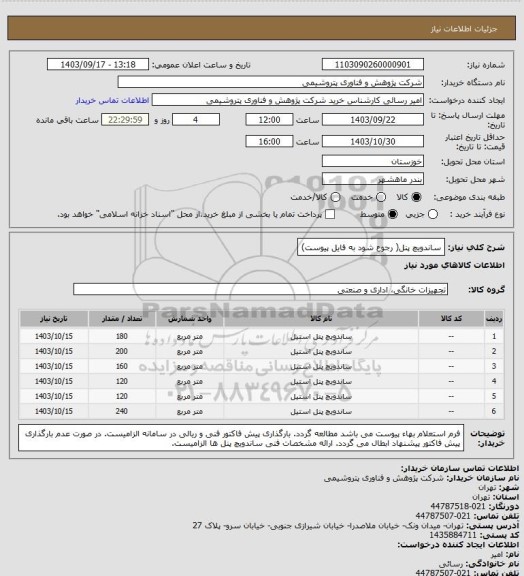The height and width of the screenshot is (576, 524).
Task: Click product name in row 1
Action: click(x=321, y=336)
